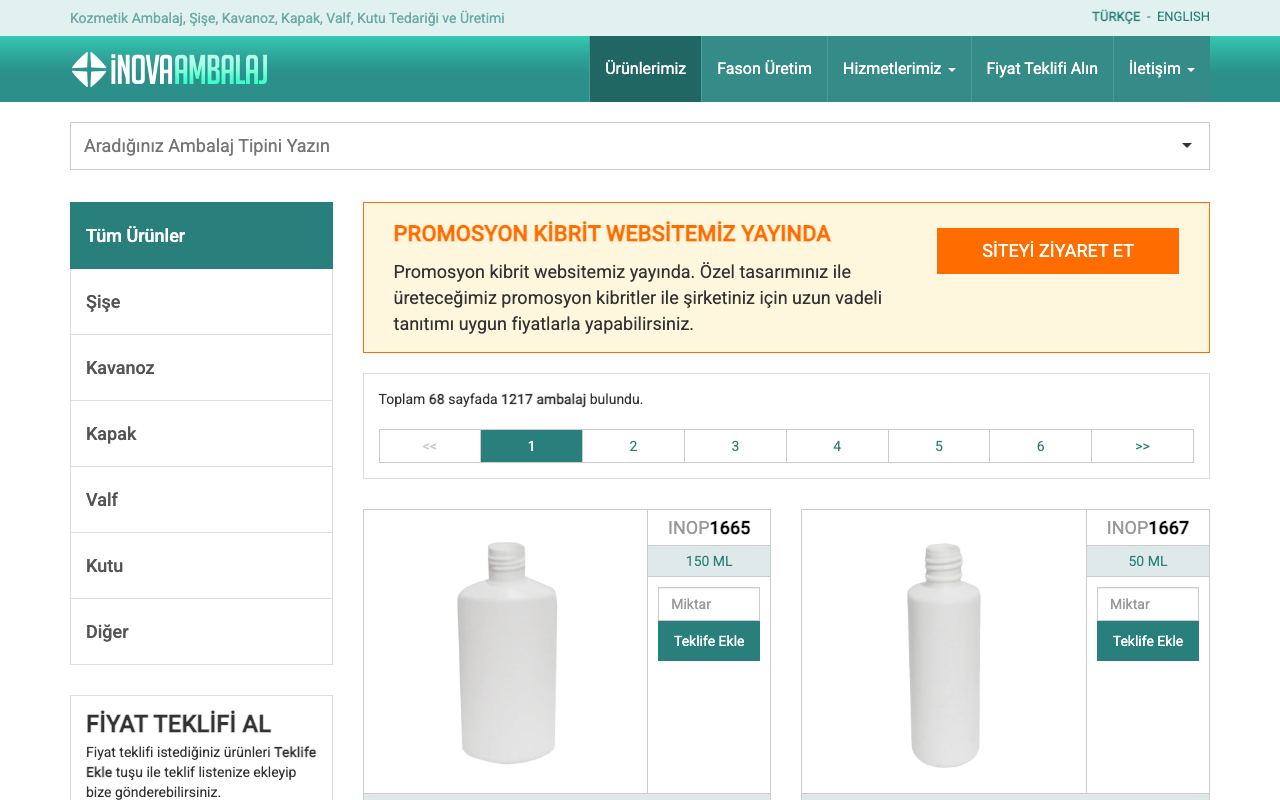Select pagination page 1
This screenshot has height=800, width=1280.
point(531,446)
